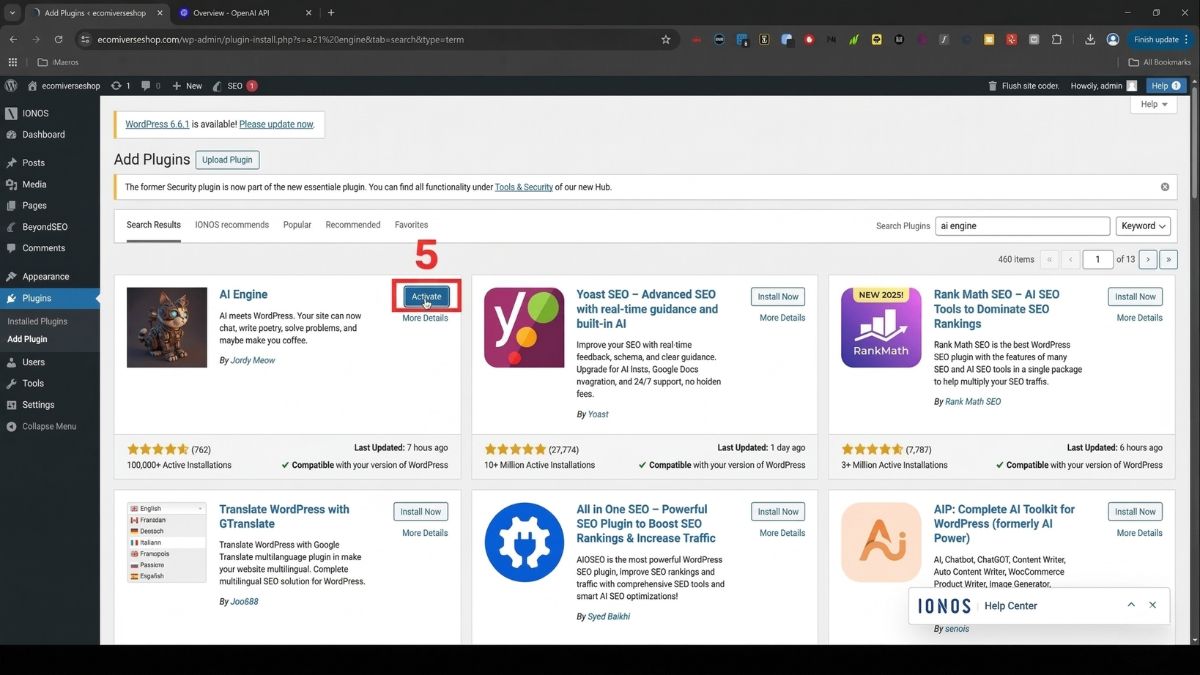Click the AI Engine cat thumbnail
The width and height of the screenshot is (1200, 675).
coord(167,328)
